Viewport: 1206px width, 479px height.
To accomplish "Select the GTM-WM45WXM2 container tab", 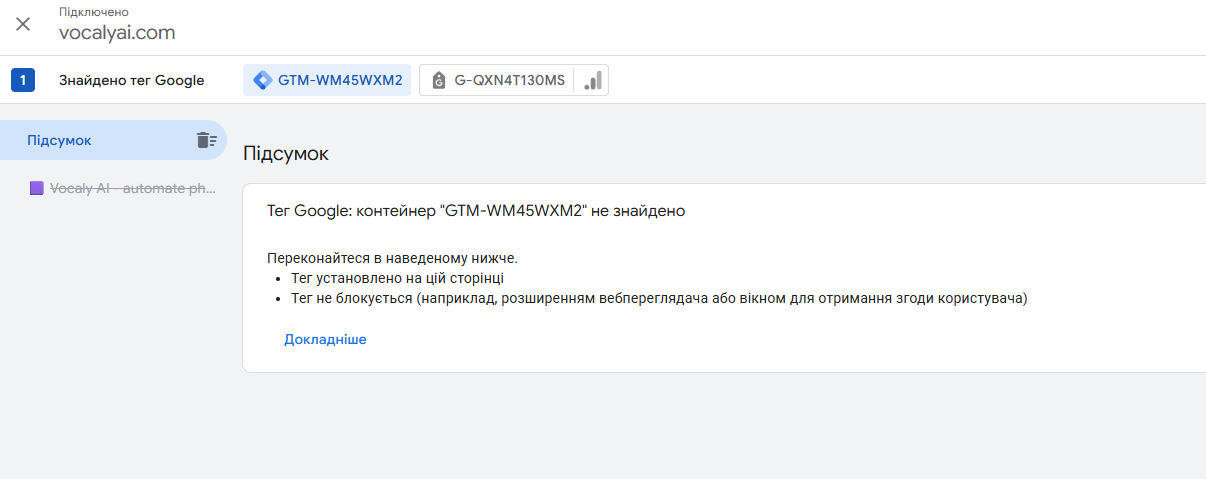I will coord(328,80).
